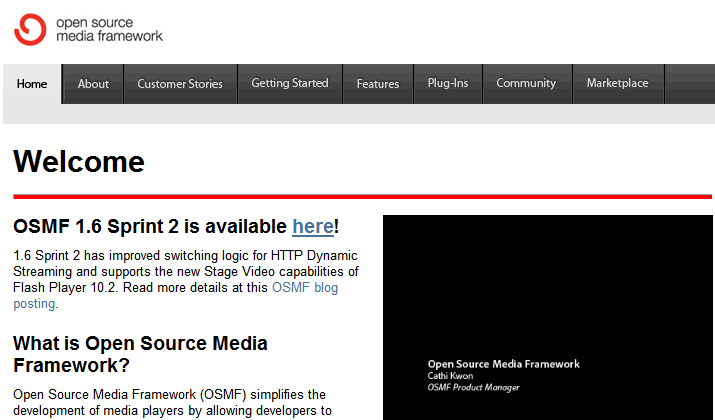This screenshot has width=715, height=420.
Task: Open the About menu item
Action: tap(93, 84)
